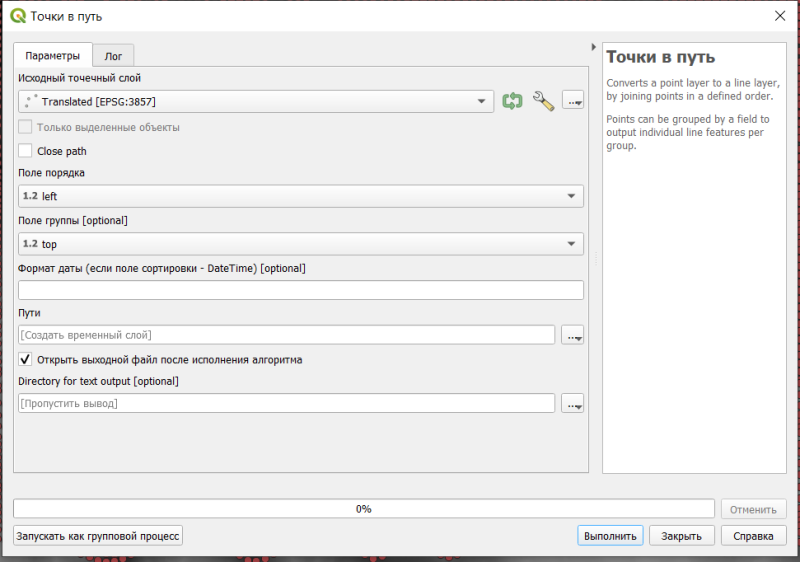The image size is (800, 562).
Task: Click browse button beside Translated layer
Action: click(573, 100)
